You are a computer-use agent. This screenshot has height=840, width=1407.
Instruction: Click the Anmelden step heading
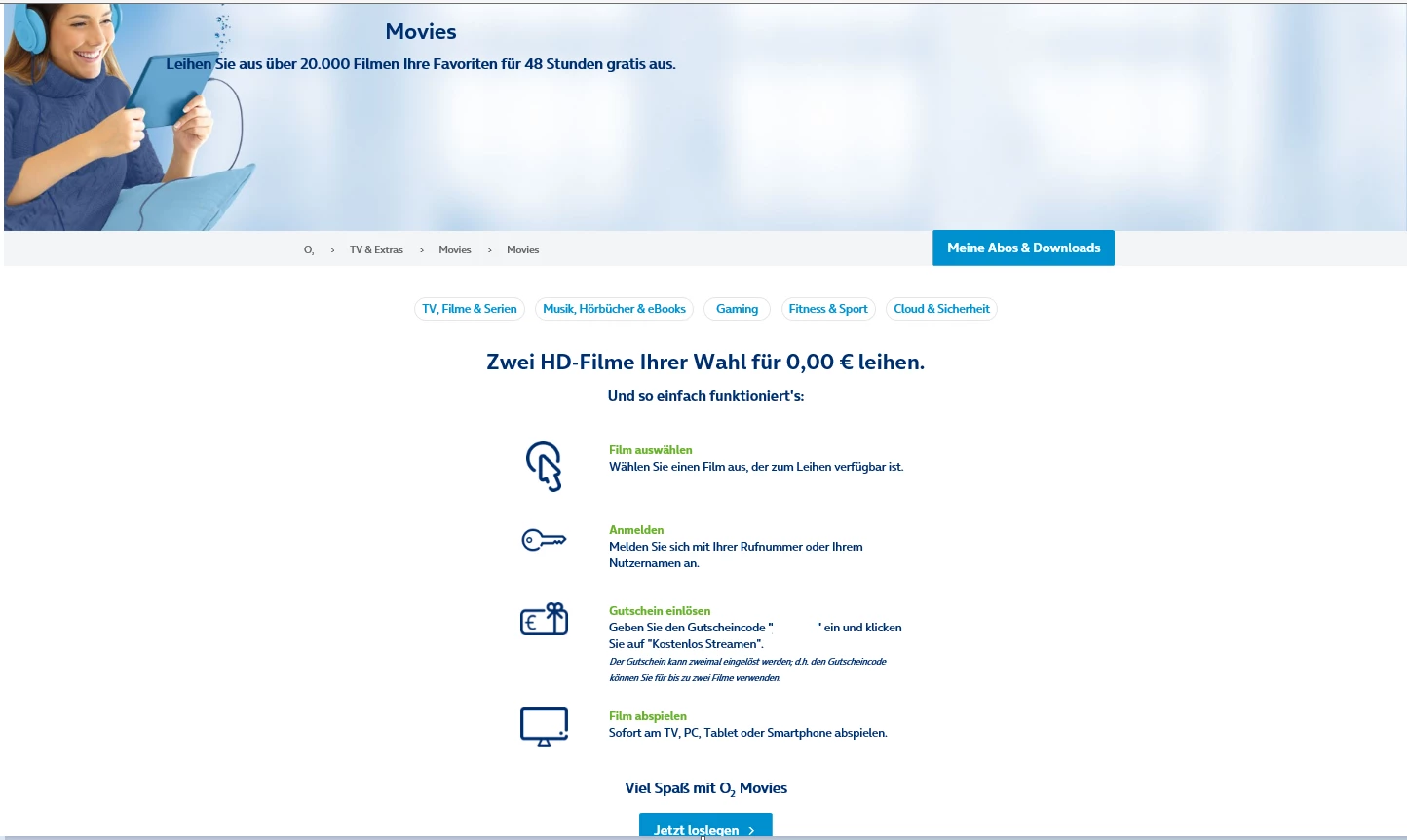(x=636, y=530)
